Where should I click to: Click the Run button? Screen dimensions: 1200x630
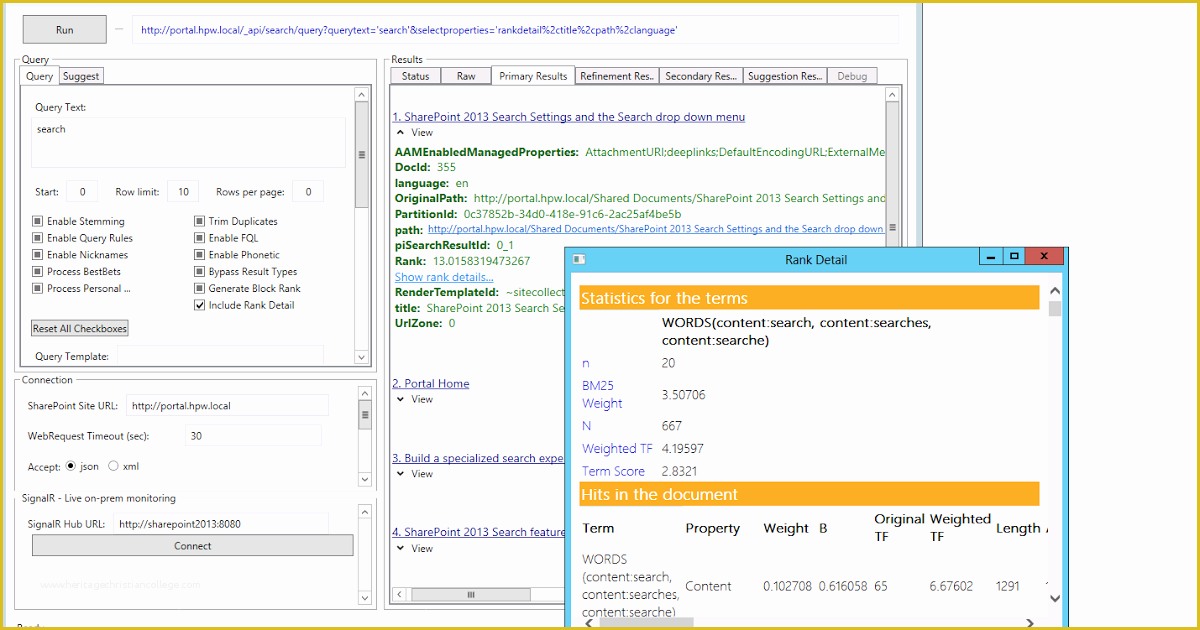[64, 30]
